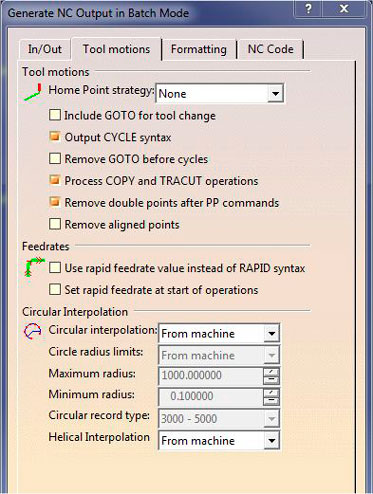Uncheck Output CYCLE syntax
The width and height of the screenshot is (373, 494).
click(x=55, y=137)
